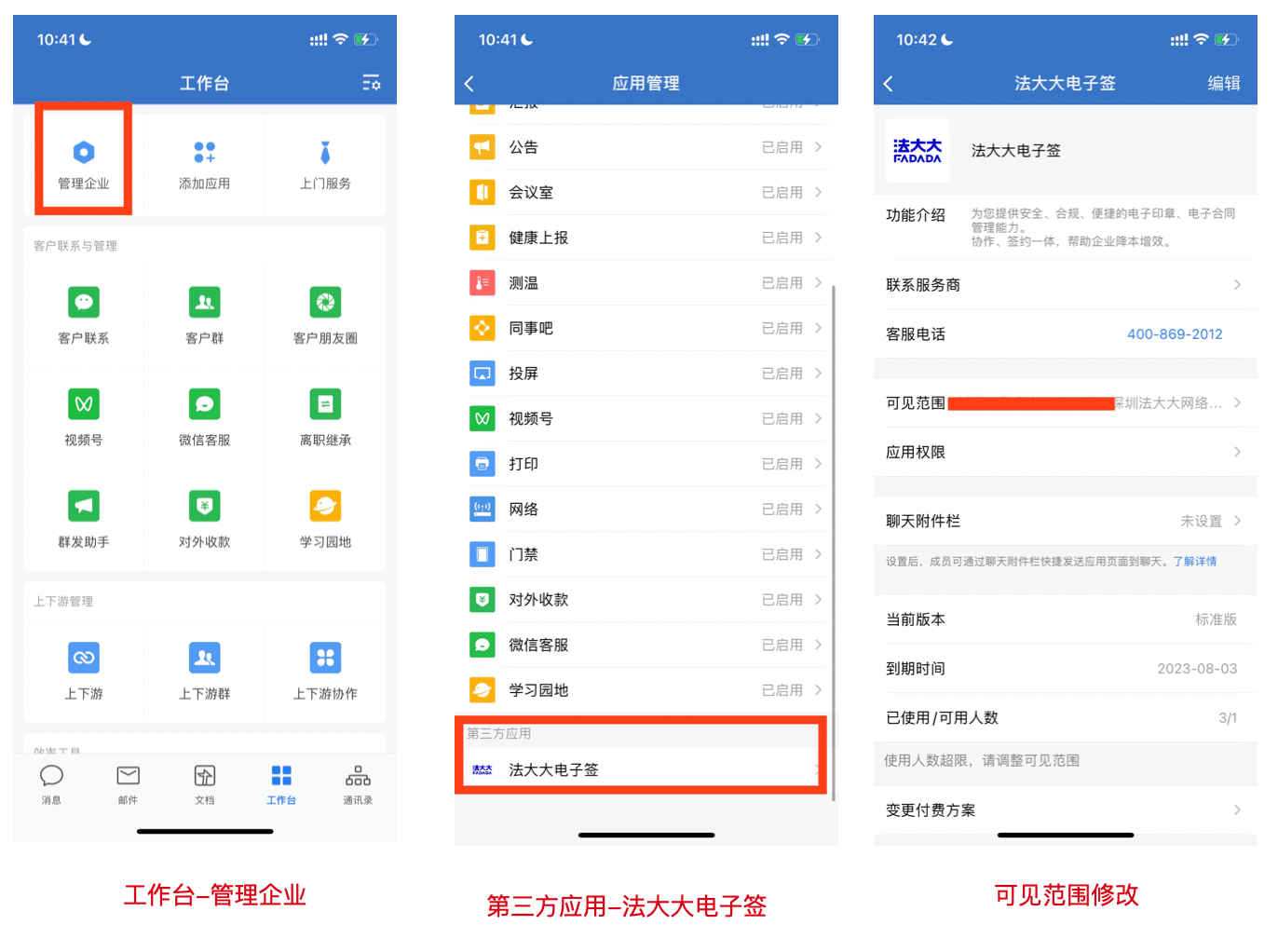
Task: Tap 编辑 in the top bar
Action: tap(1224, 83)
